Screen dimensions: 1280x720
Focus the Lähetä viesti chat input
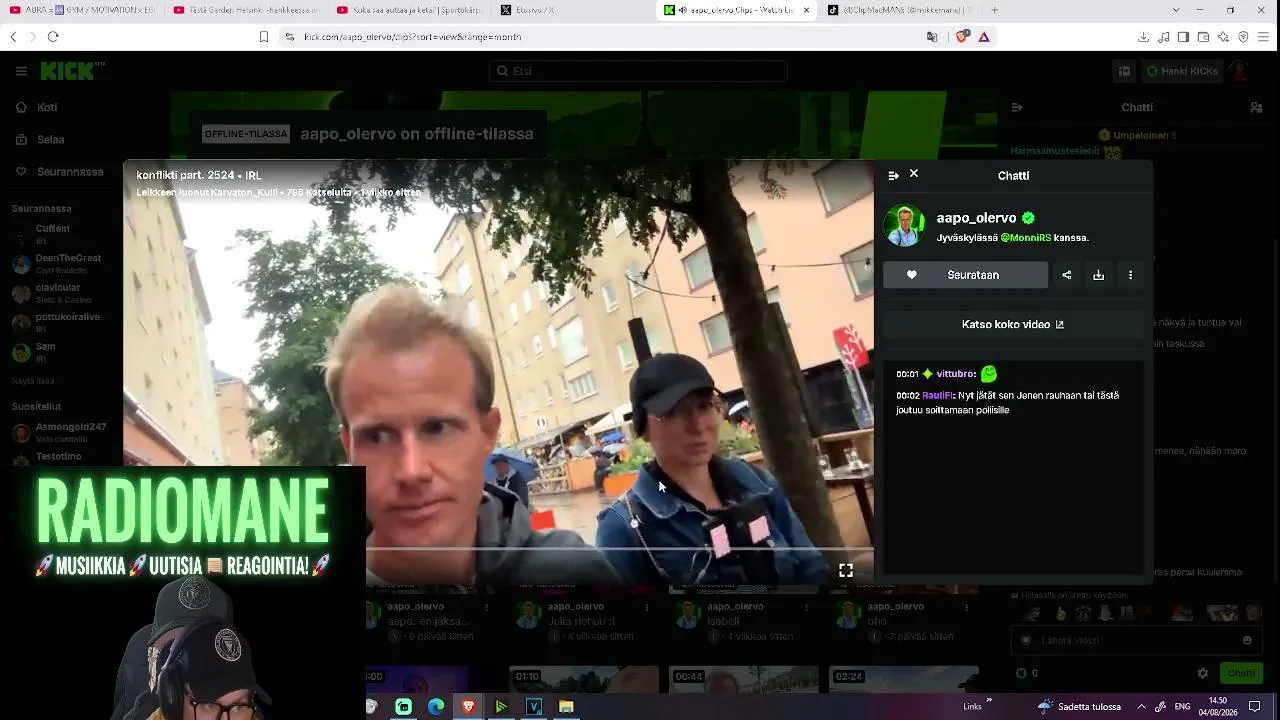pos(1135,640)
